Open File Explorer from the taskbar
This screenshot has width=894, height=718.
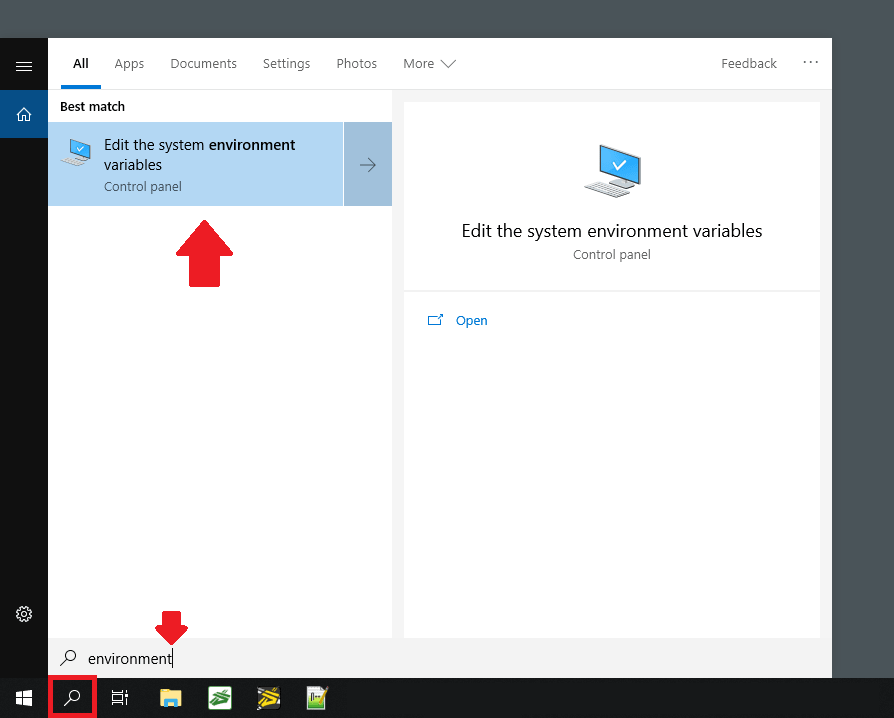[171, 697]
